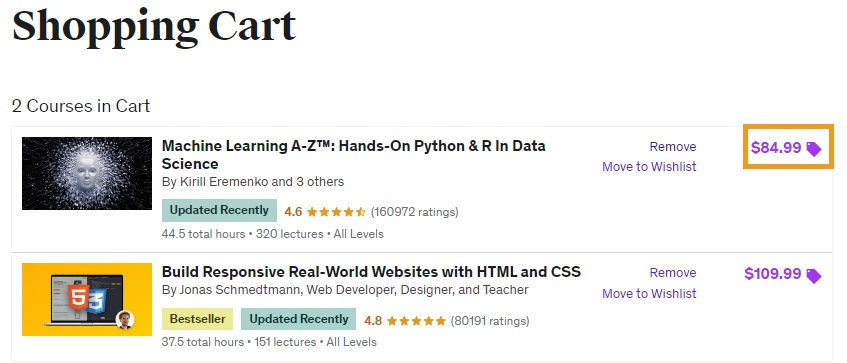This screenshot has width=847, height=363.
Task: Click the $84.99 price
Action: pos(776,147)
